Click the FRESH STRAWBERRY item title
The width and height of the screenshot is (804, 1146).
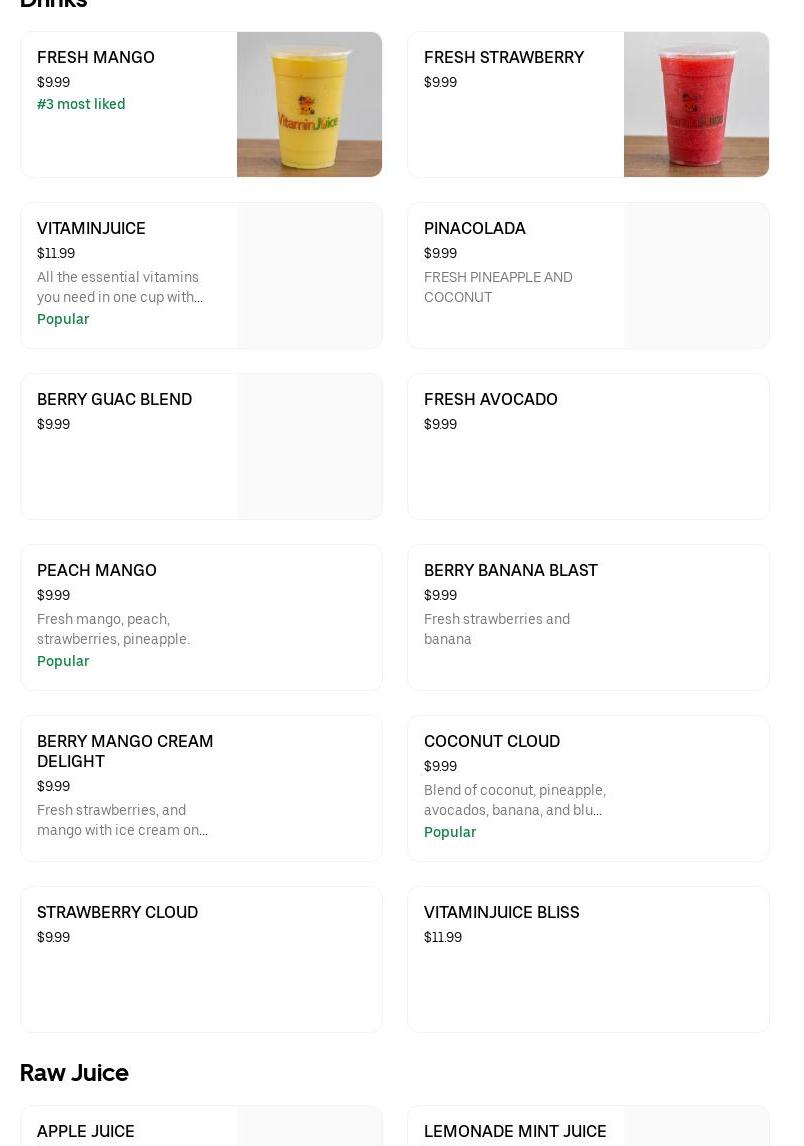tap(504, 58)
